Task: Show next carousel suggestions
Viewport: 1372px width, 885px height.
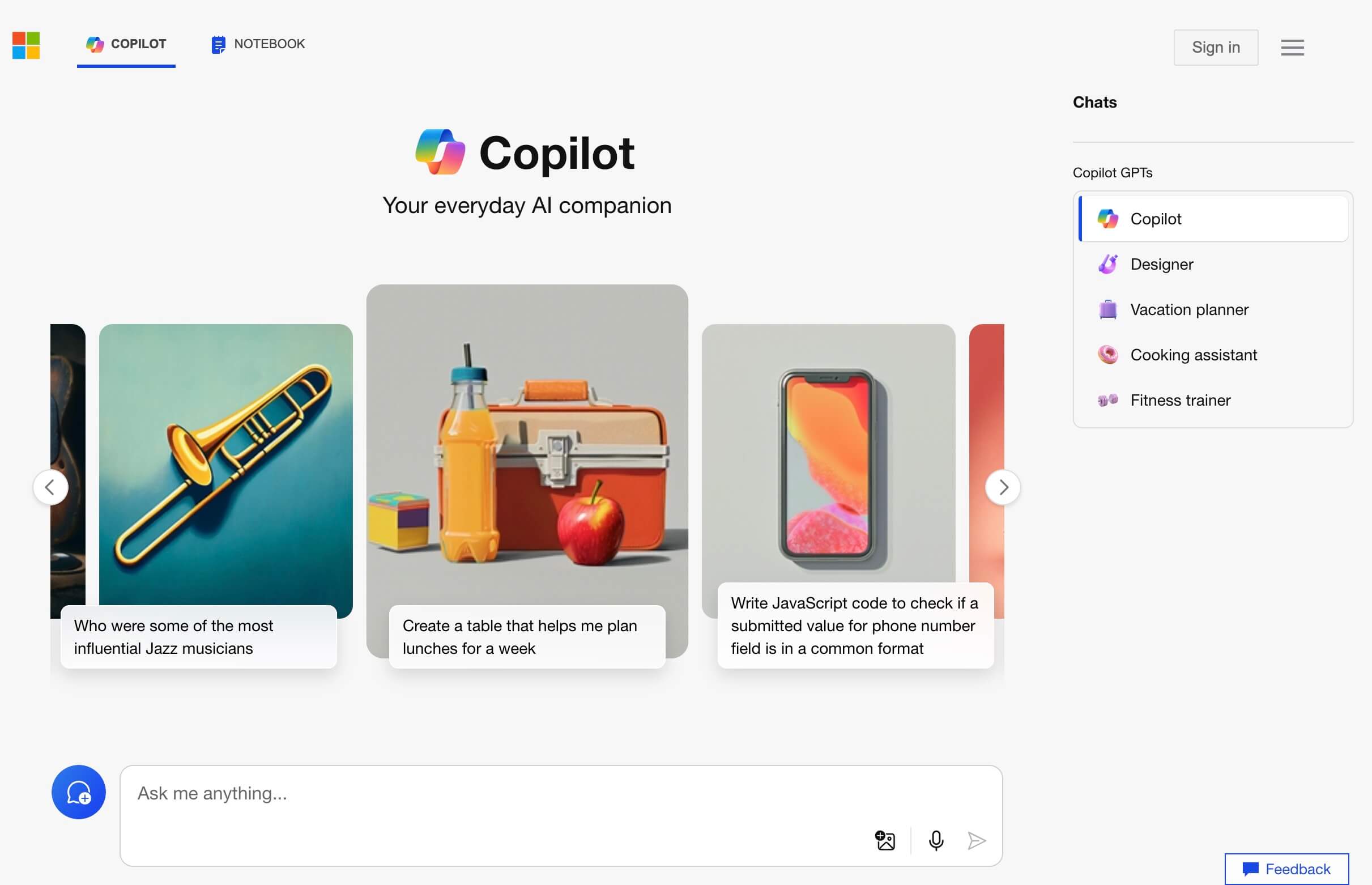Action: point(1003,487)
